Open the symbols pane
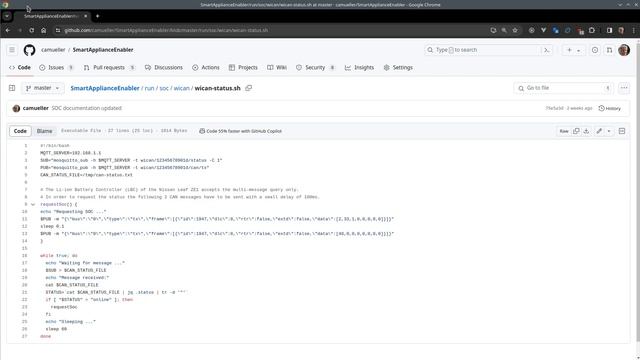The width and height of the screenshot is (640, 360). point(622,131)
